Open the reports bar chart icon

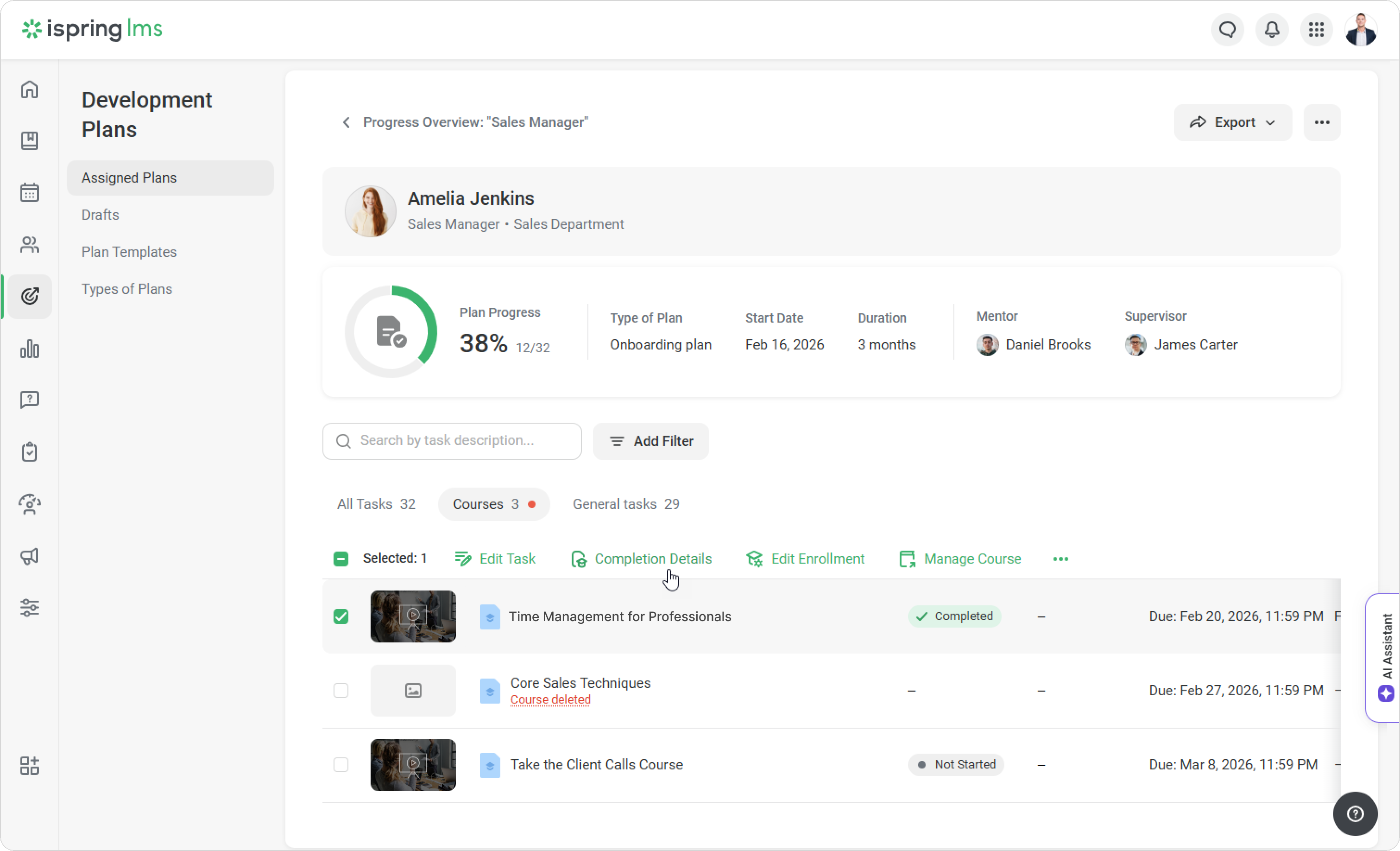(x=30, y=349)
